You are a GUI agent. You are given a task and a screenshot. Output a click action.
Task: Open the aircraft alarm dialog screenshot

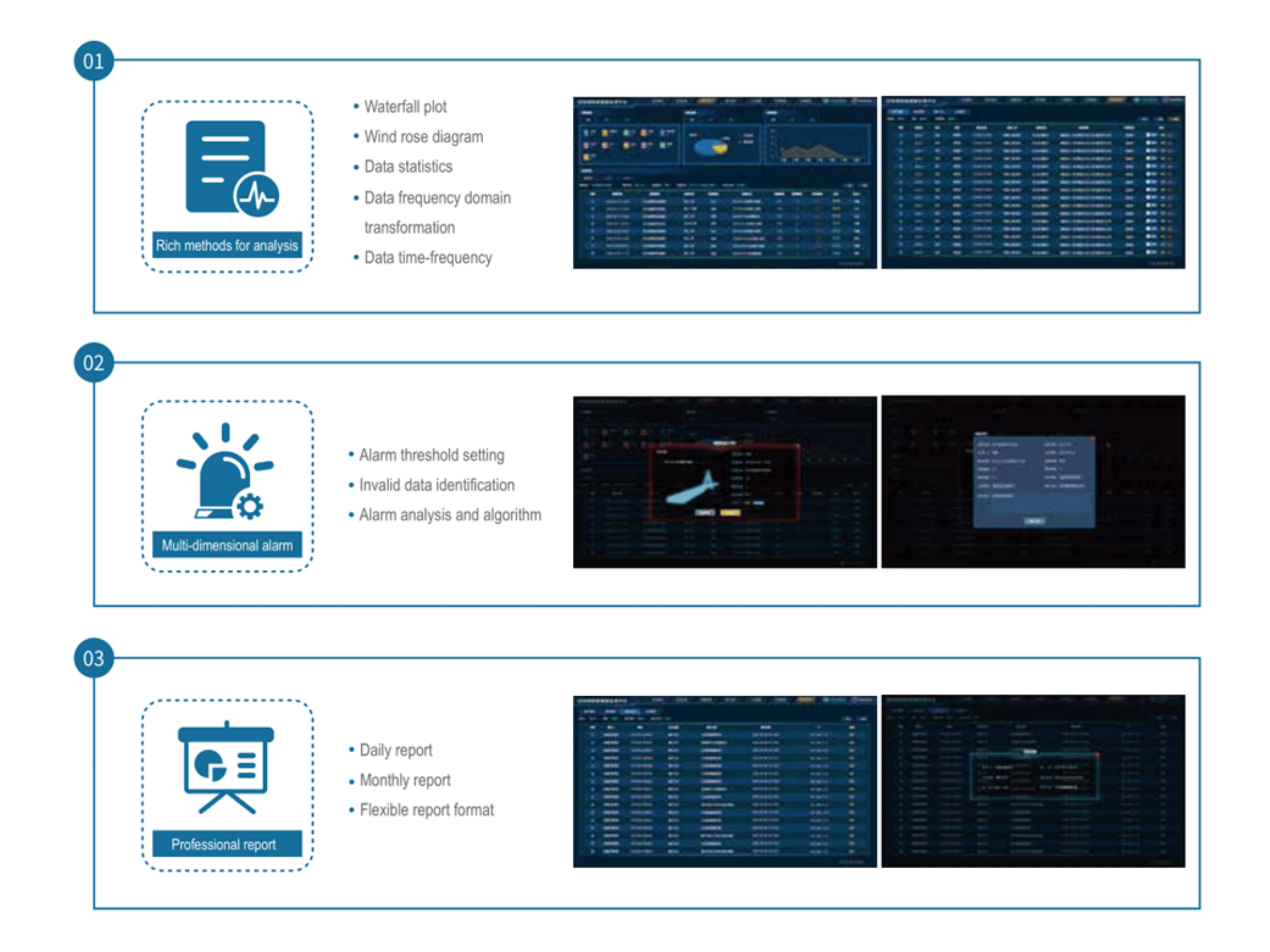[725, 482]
